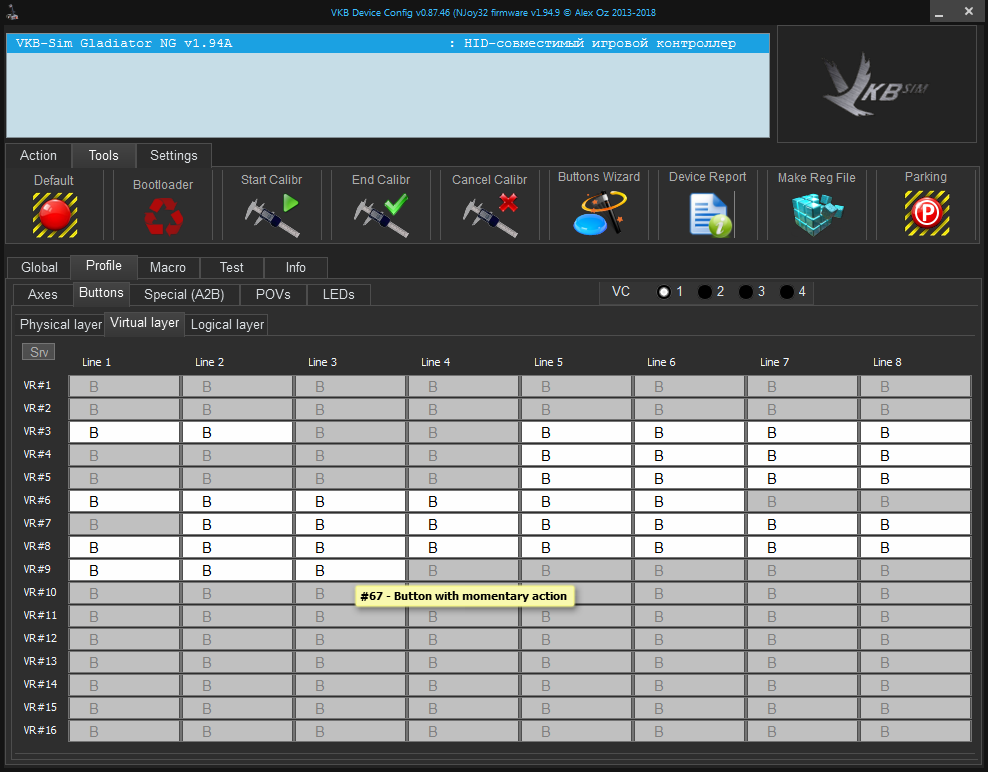This screenshot has height=772, width=988.
Task: Click VR#1 Line 1 disabled cell
Action: click(124, 386)
